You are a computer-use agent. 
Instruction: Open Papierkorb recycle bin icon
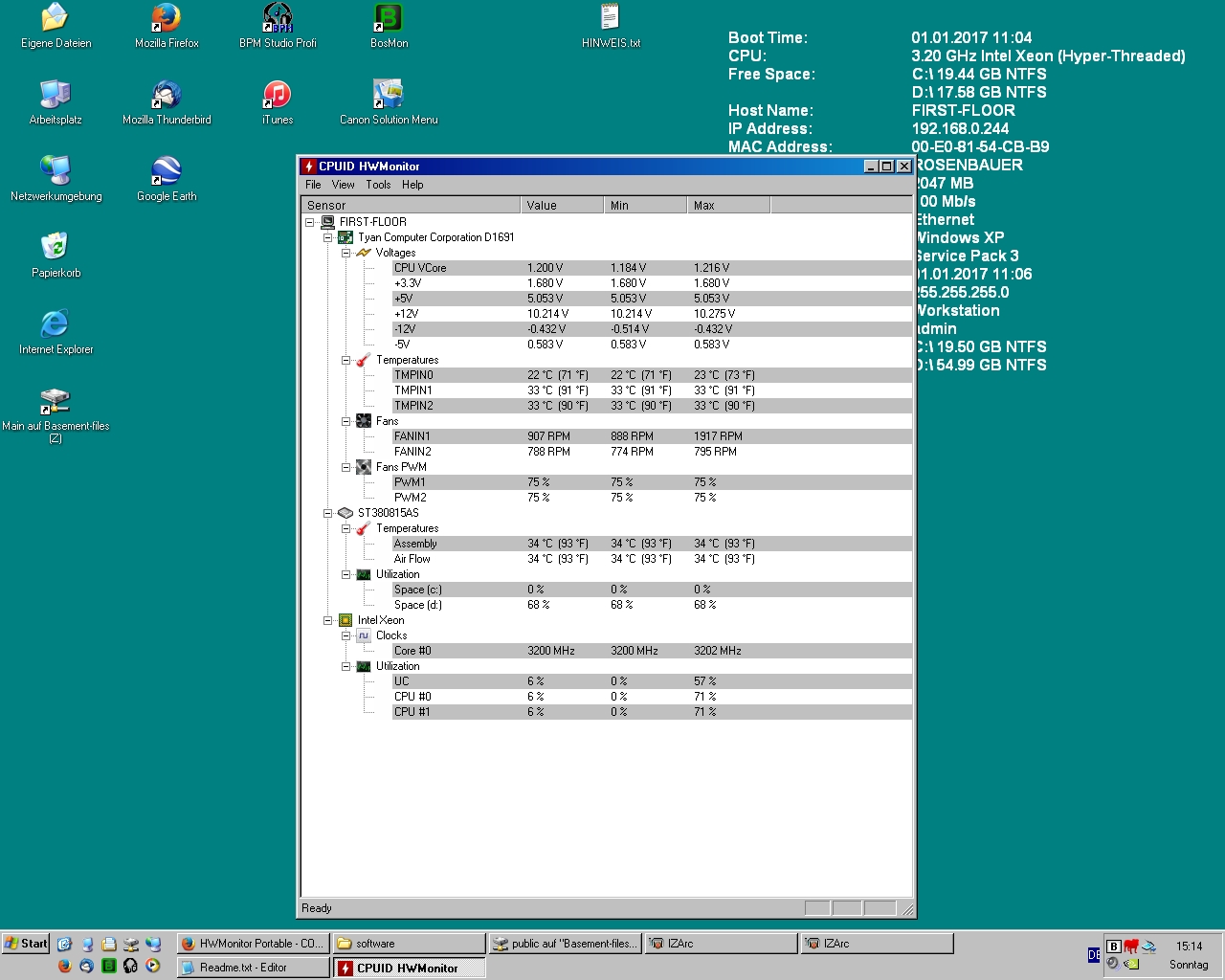56,255
